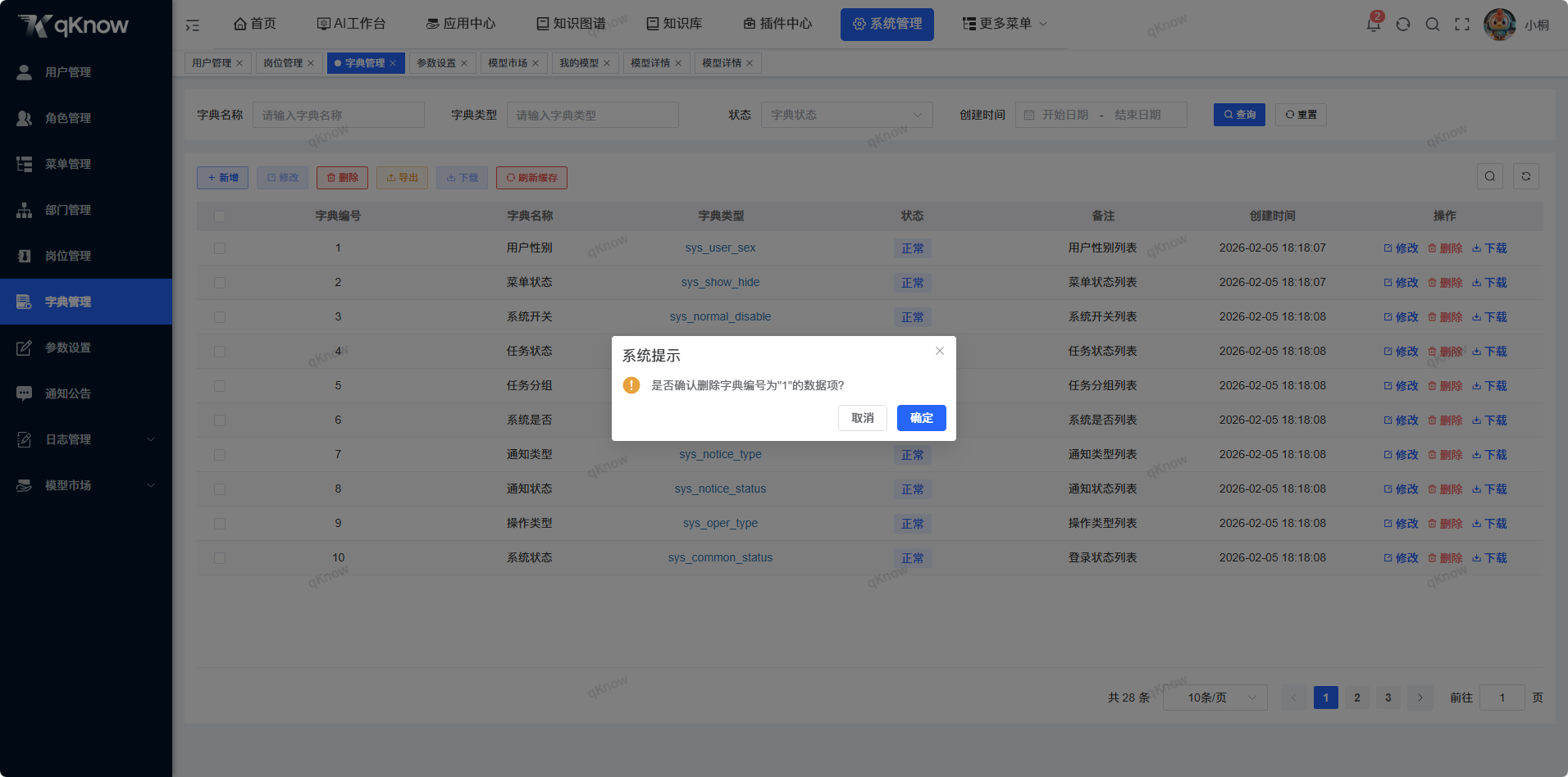Open 用户管理 in the sidebar
Viewport: 1568px width, 777px height.
[x=86, y=72]
